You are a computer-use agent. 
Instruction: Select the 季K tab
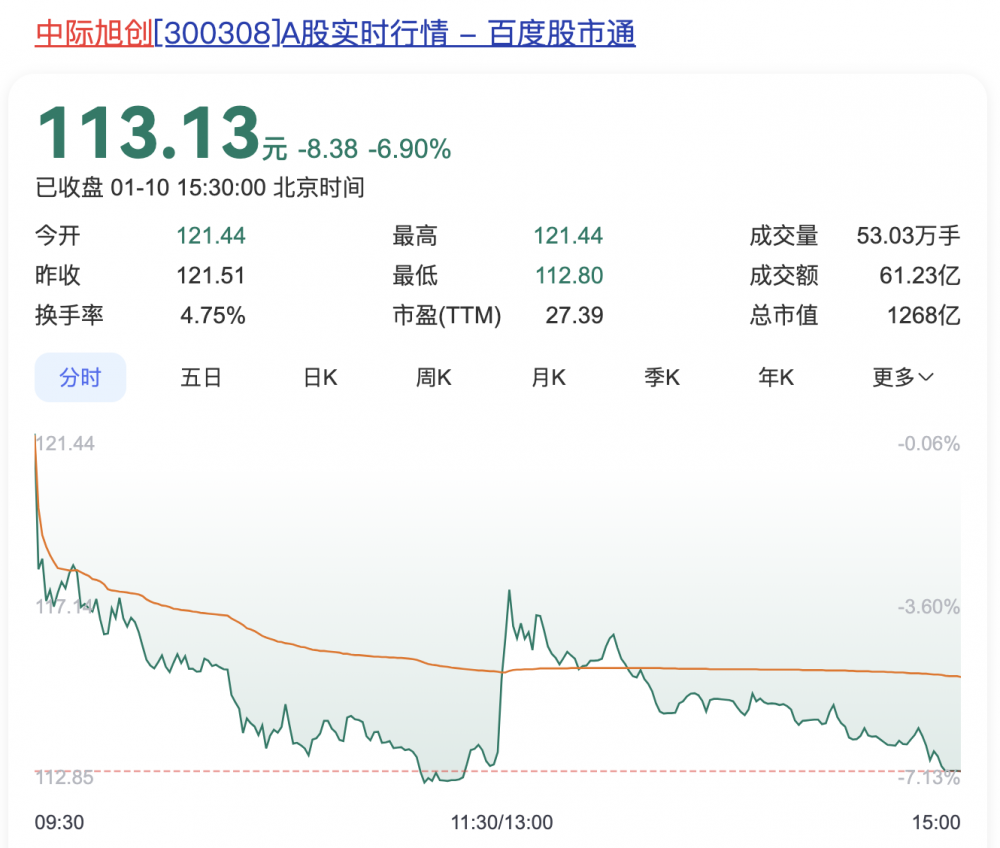[x=662, y=377]
